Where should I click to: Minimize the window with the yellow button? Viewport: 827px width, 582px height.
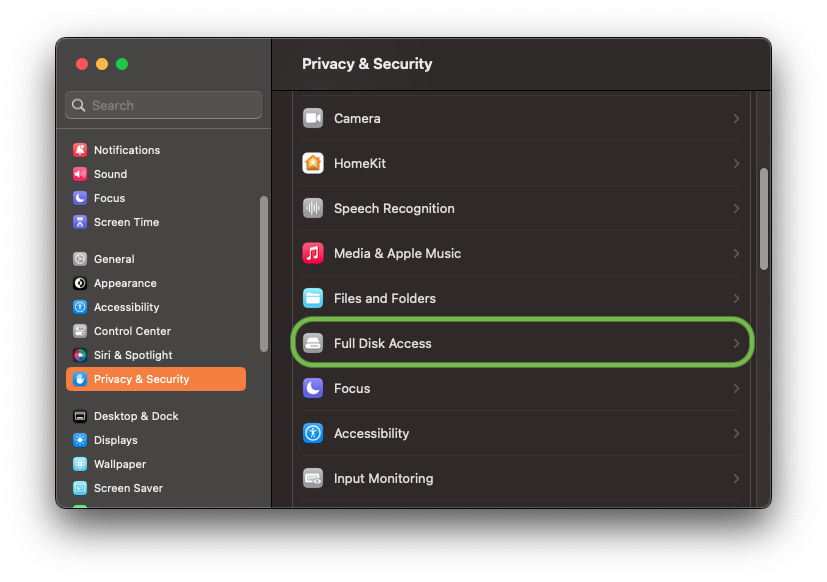[x=102, y=64]
